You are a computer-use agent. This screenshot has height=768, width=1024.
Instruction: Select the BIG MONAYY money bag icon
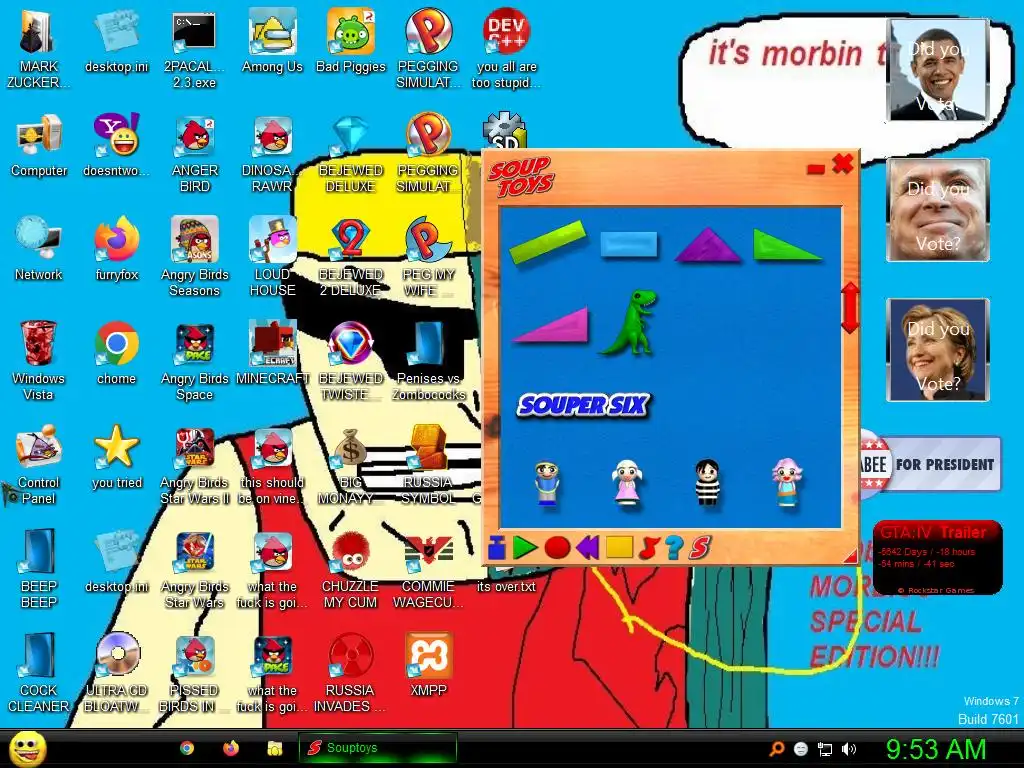coord(351,464)
